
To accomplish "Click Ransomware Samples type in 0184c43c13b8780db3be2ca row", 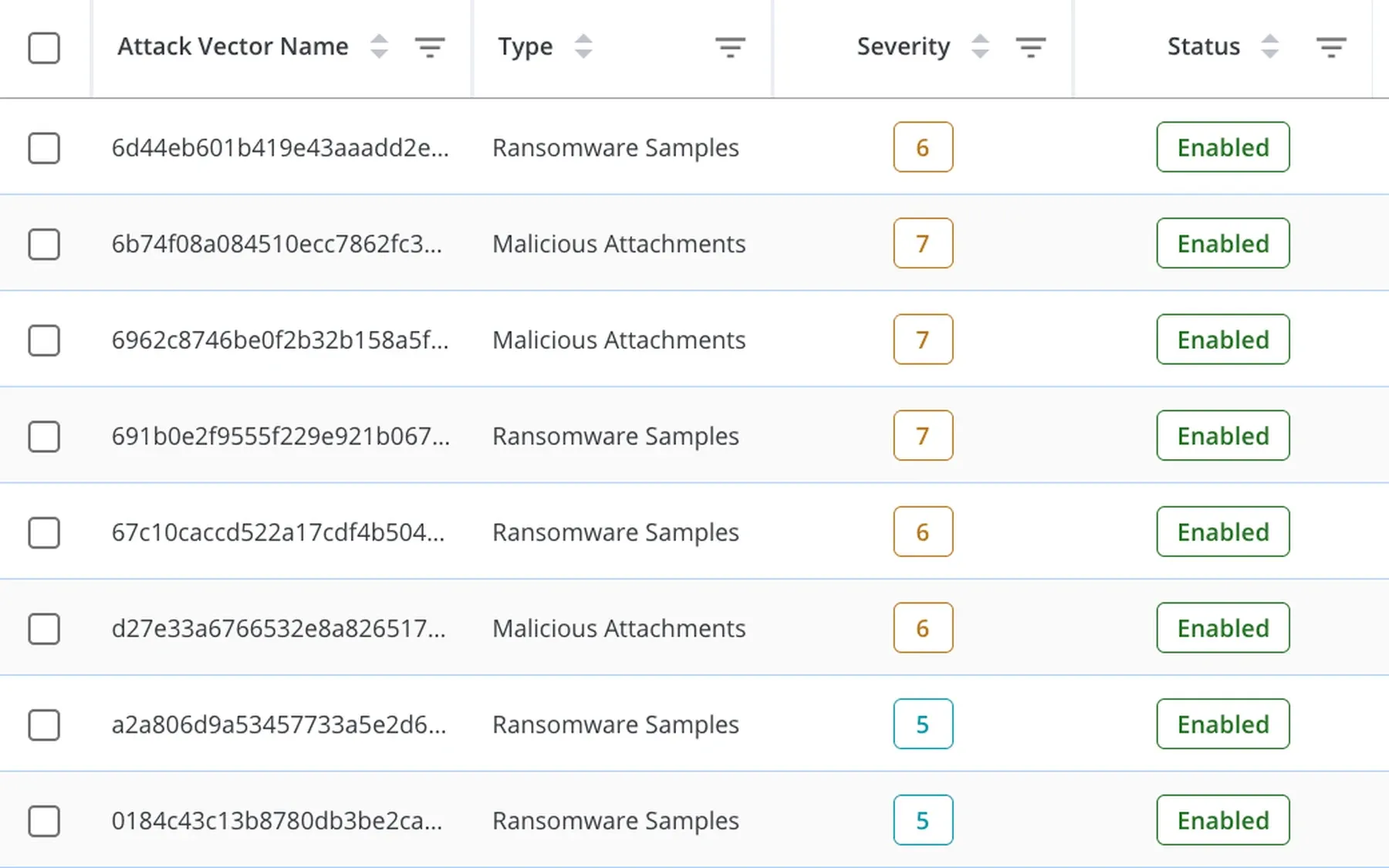I will tap(616, 821).
